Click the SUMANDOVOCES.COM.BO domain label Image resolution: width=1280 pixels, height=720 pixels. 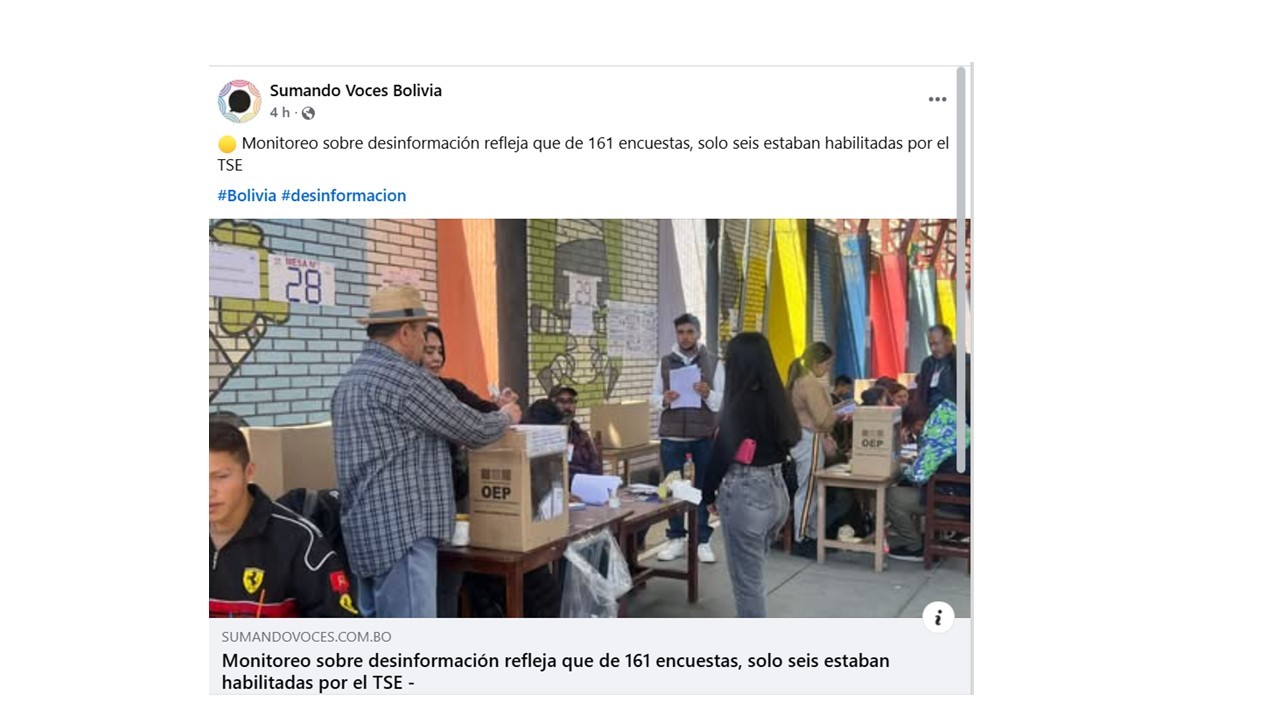tap(306, 637)
